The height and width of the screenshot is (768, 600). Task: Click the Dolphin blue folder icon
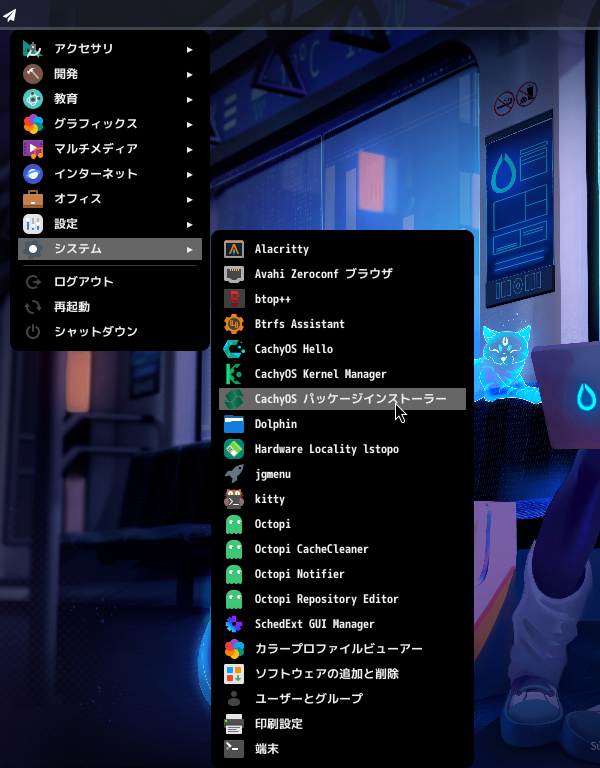click(x=234, y=424)
